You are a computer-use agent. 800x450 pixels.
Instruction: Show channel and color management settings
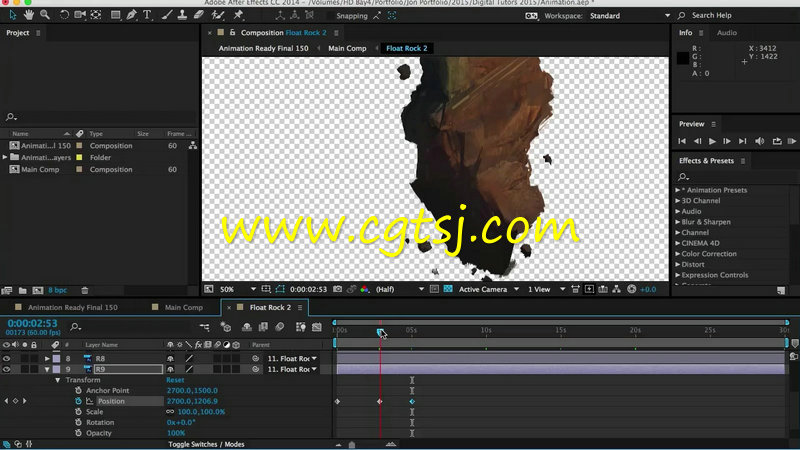pos(364,289)
